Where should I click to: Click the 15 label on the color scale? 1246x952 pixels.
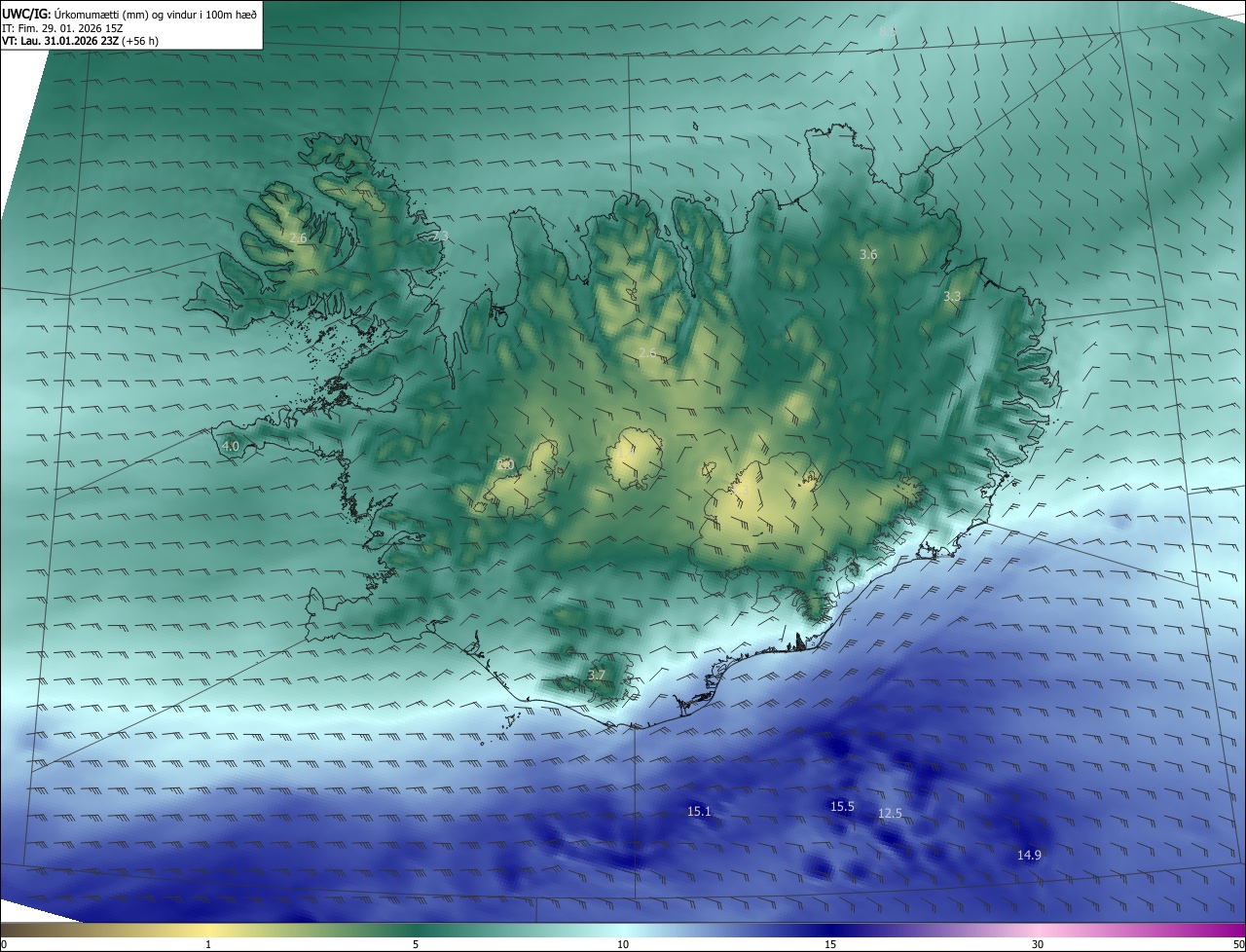click(x=830, y=944)
